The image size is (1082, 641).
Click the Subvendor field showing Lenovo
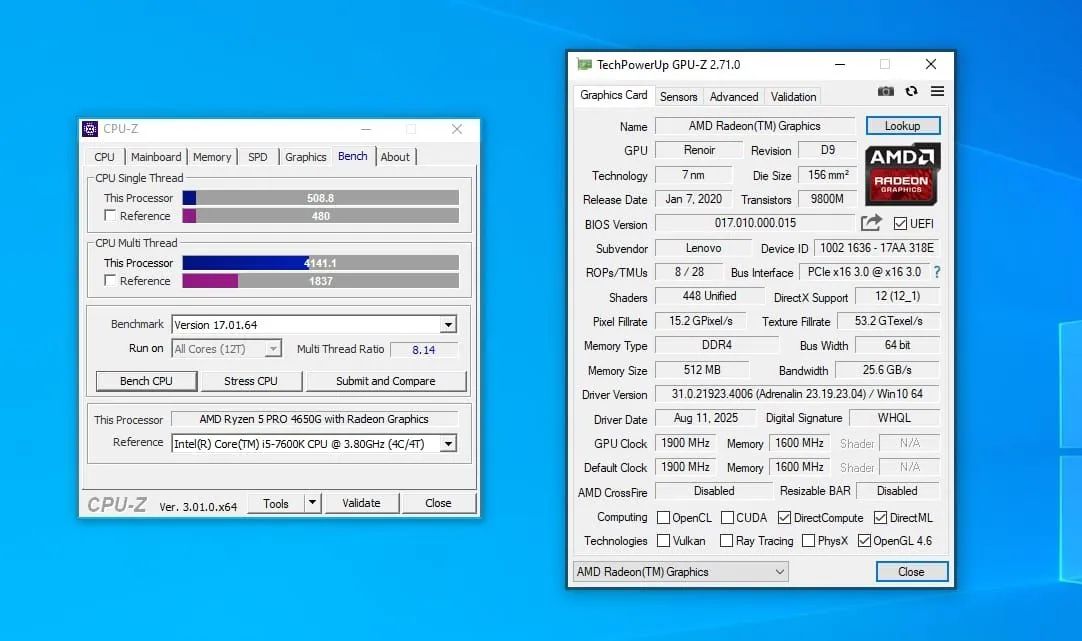pos(703,248)
